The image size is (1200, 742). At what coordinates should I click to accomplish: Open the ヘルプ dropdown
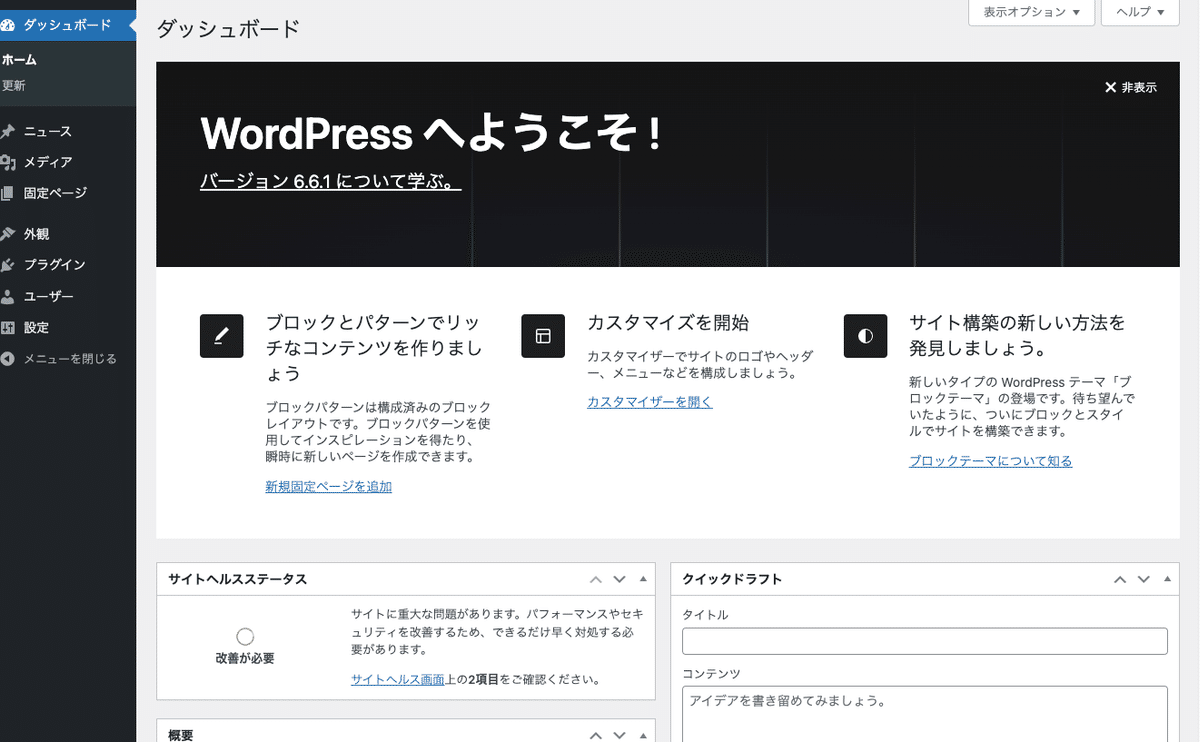tap(1140, 13)
